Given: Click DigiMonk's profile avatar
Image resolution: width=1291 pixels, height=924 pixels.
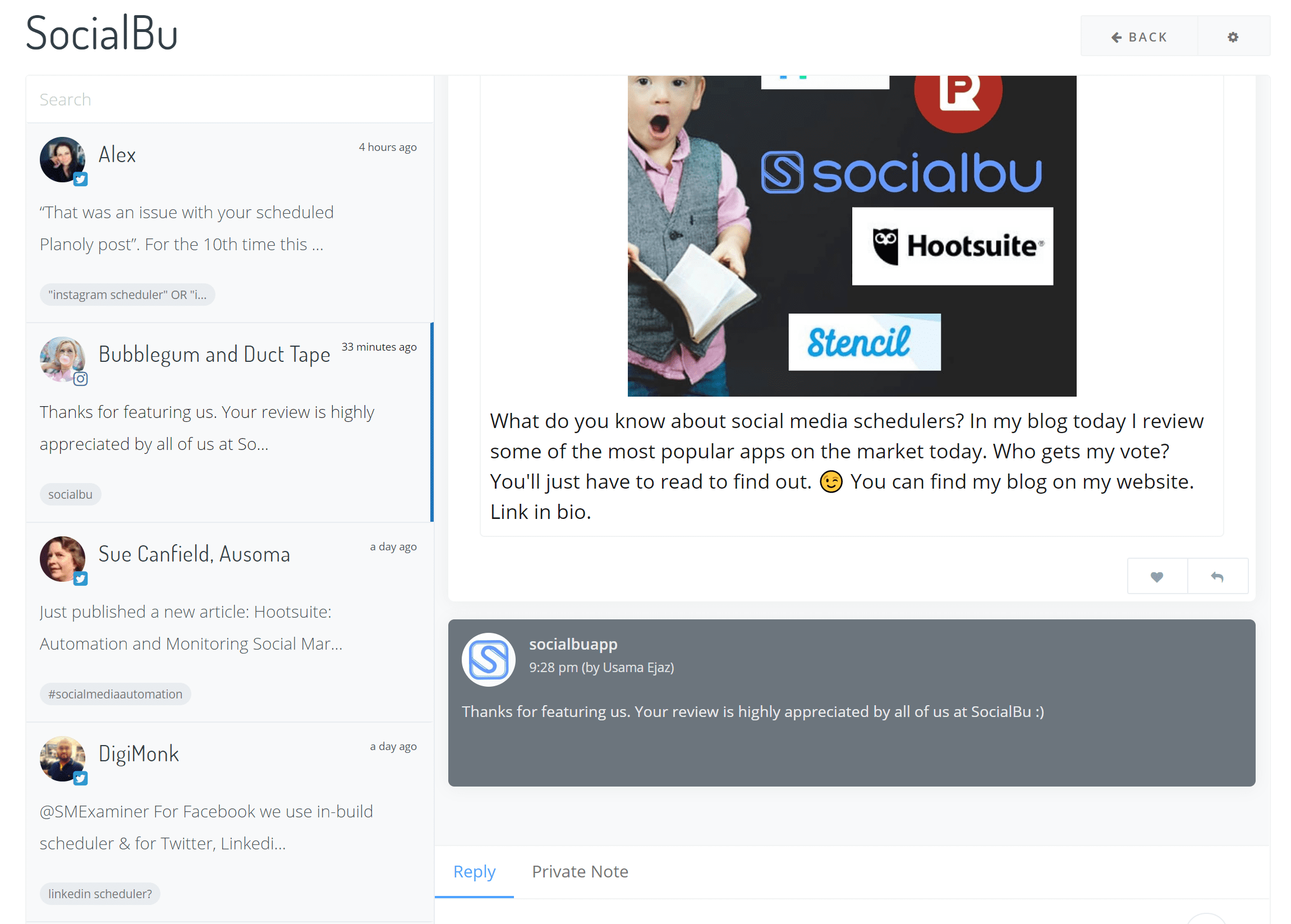Looking at the screenshot, I should pos(62,758).
